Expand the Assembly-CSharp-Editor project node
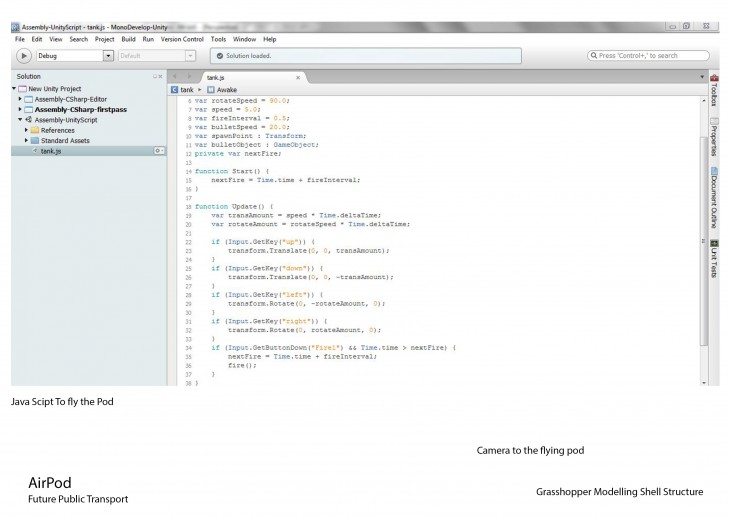 [20, 99]
